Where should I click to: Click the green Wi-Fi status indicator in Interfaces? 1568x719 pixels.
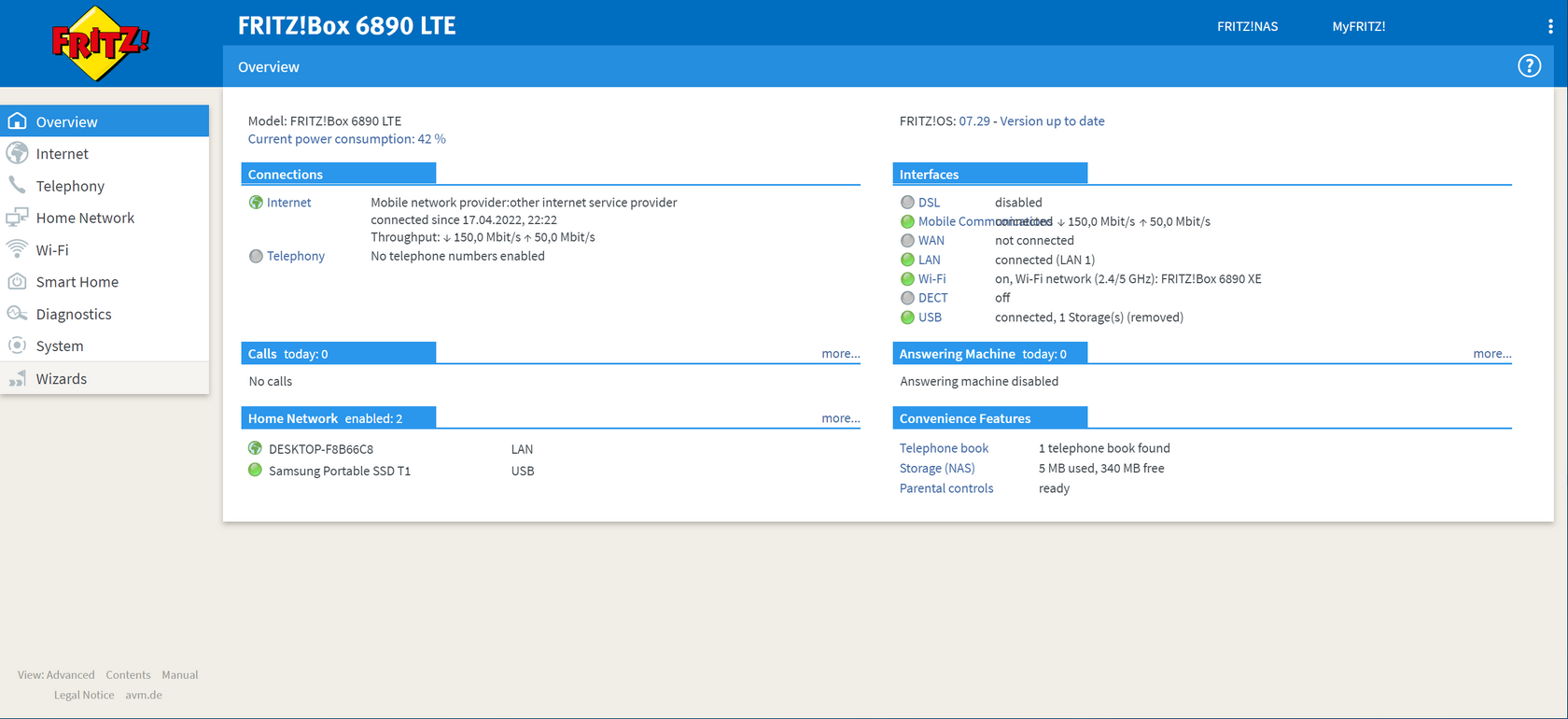pyautogui.click(x=907, y=279)
